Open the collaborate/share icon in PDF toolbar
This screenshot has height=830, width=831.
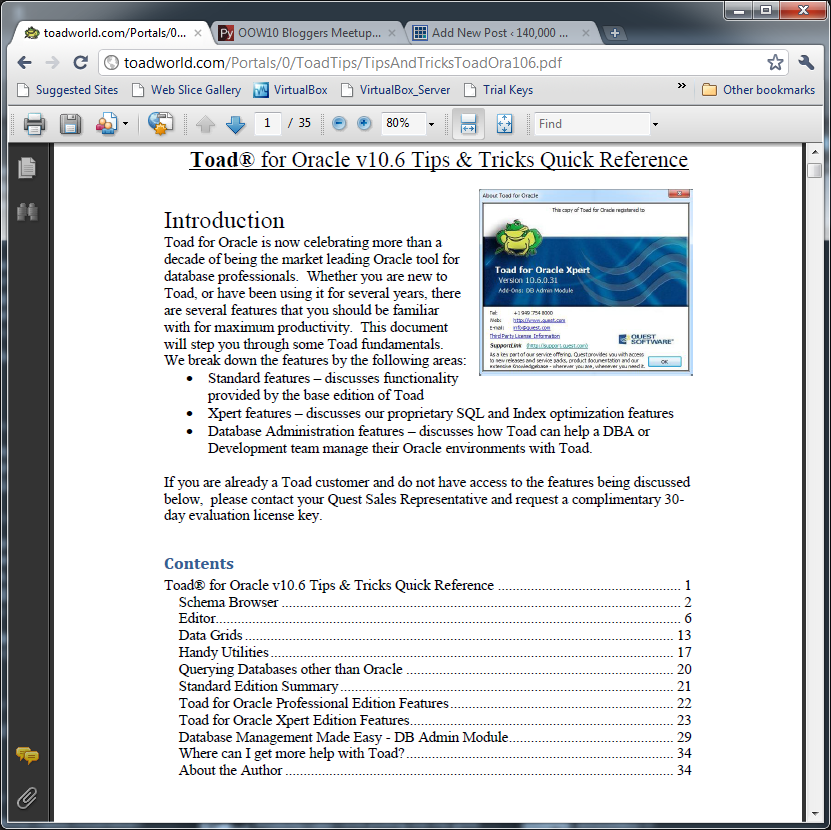(107, 124)
